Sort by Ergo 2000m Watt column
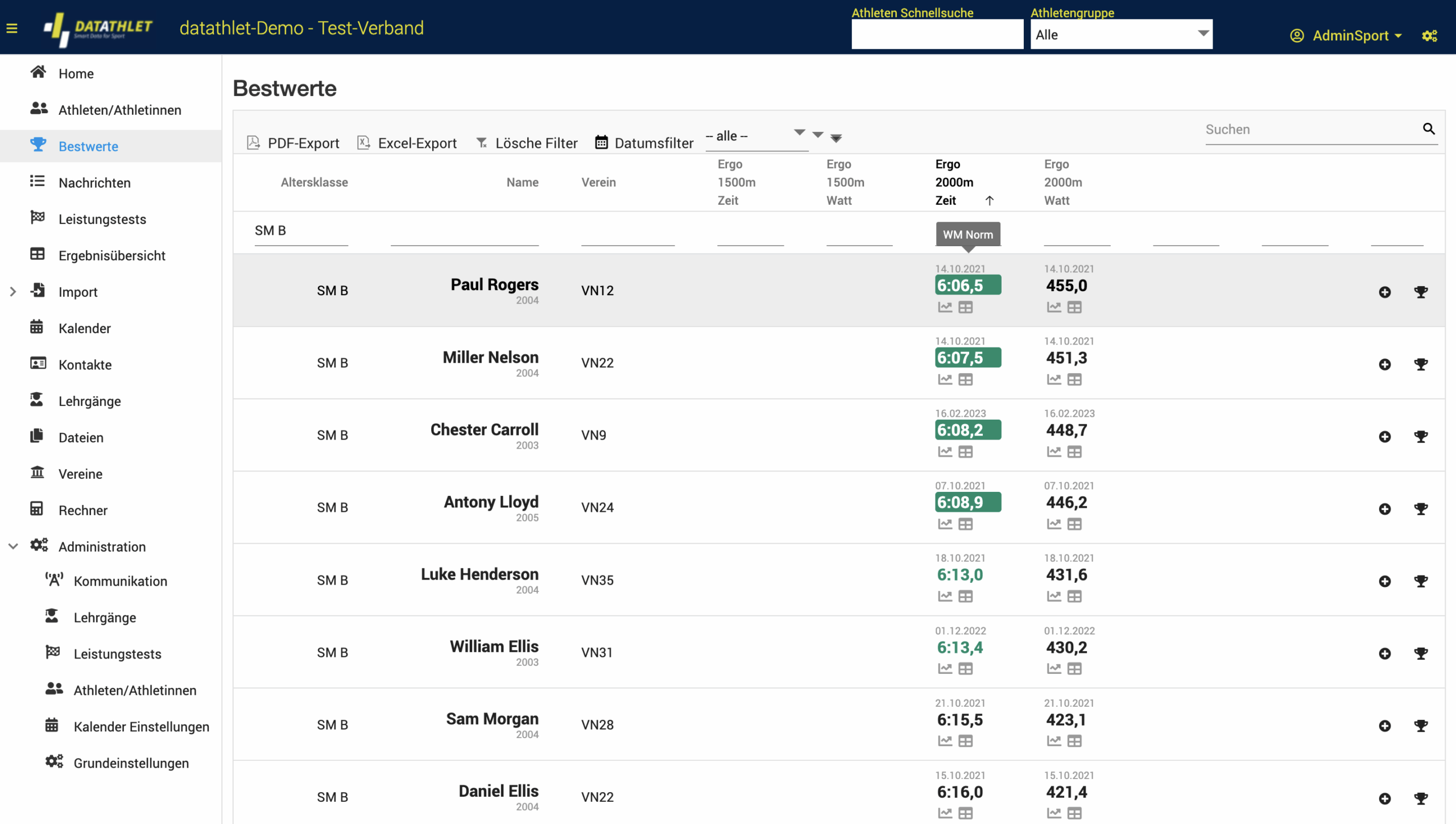The height and width of the screenshot is (824, 1456). click(1063, 183)
